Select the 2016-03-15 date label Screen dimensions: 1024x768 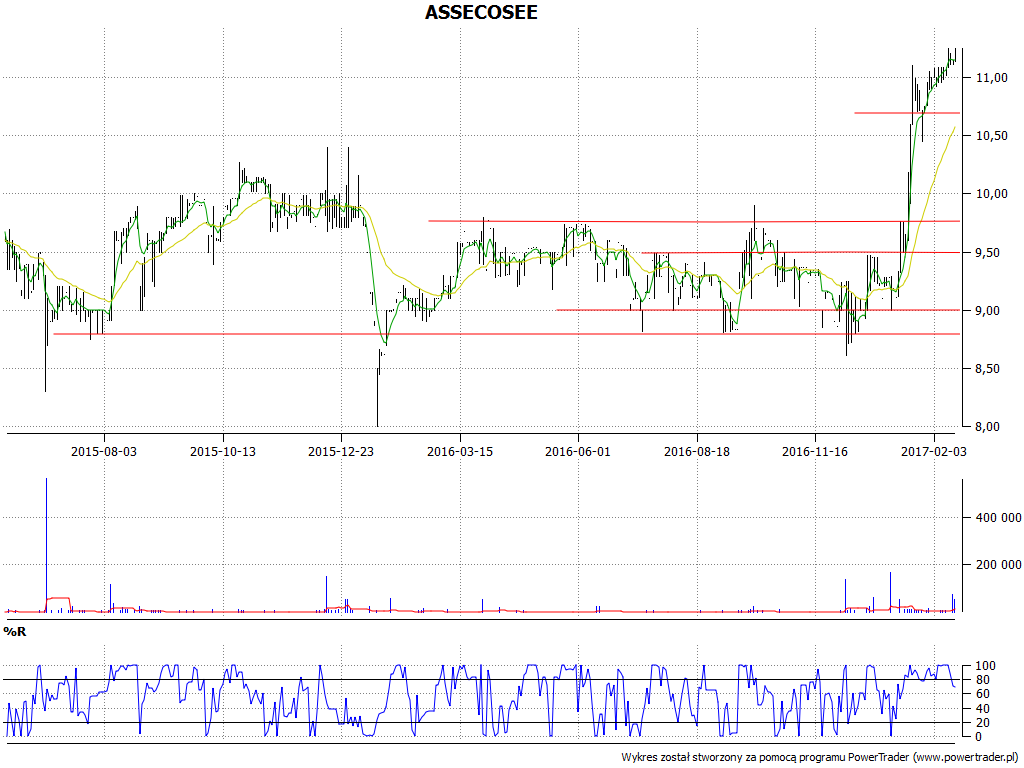[460, 451]
